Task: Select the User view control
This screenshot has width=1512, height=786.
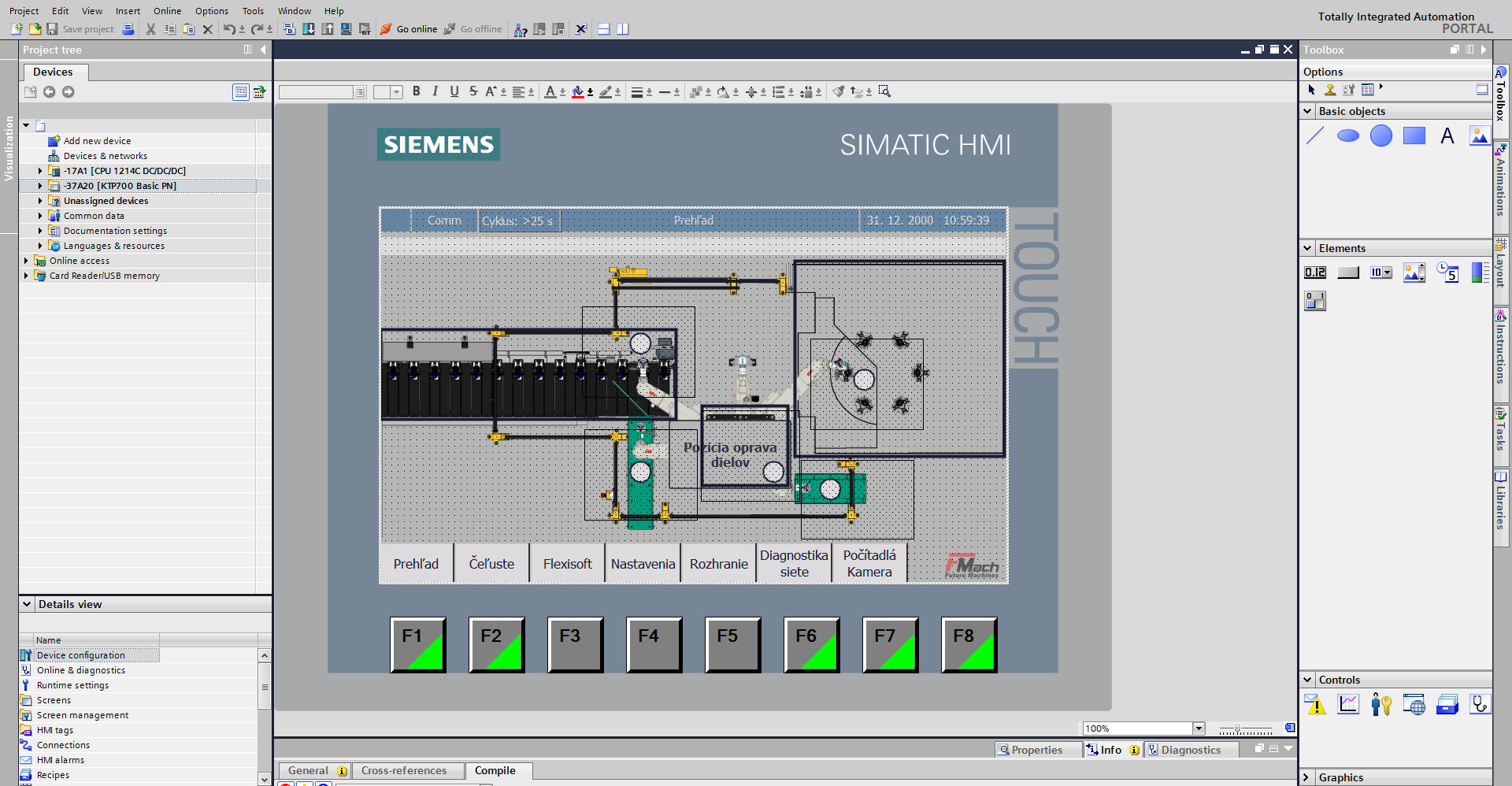Action: [1381, 704]
